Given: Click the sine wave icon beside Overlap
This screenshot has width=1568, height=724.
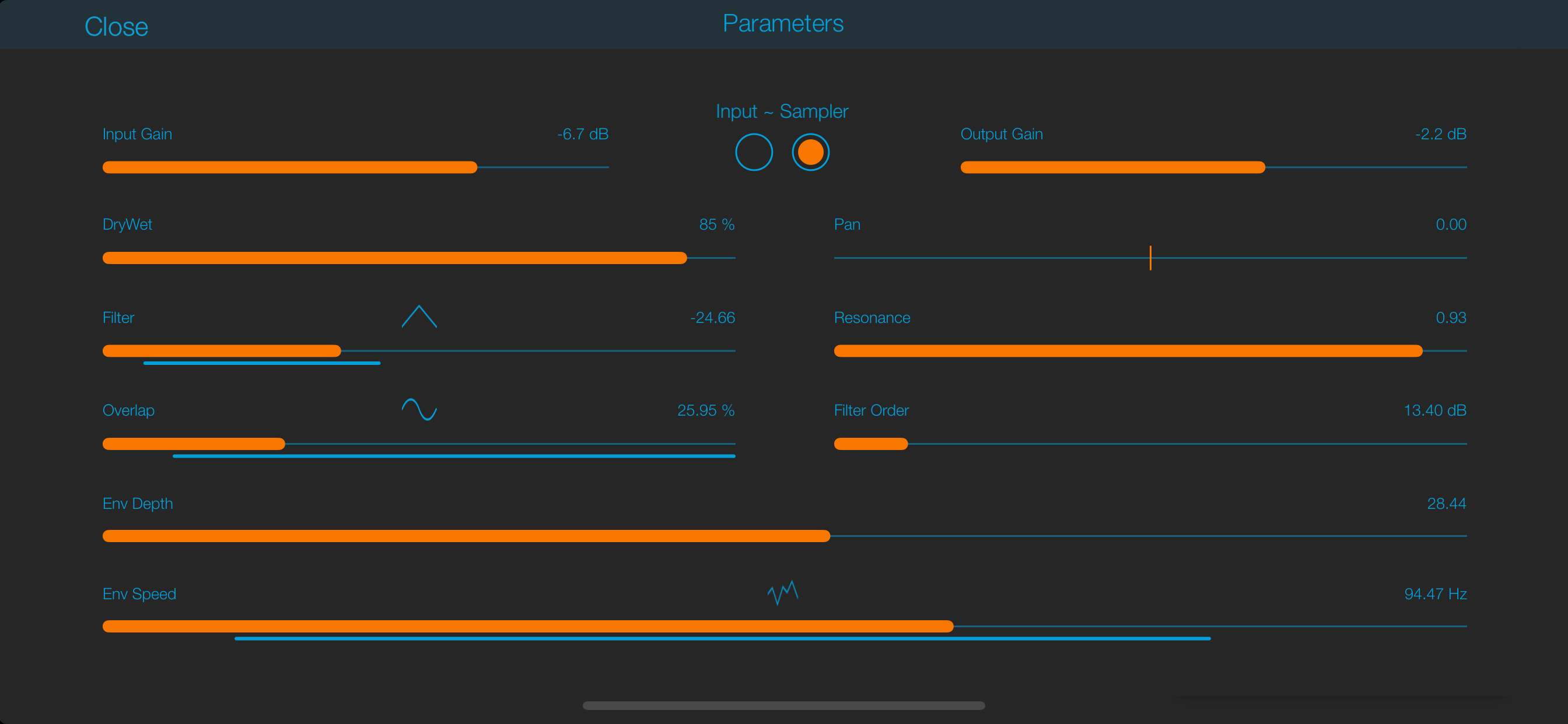Looking at the screenshot, I should tap(419, 409).
